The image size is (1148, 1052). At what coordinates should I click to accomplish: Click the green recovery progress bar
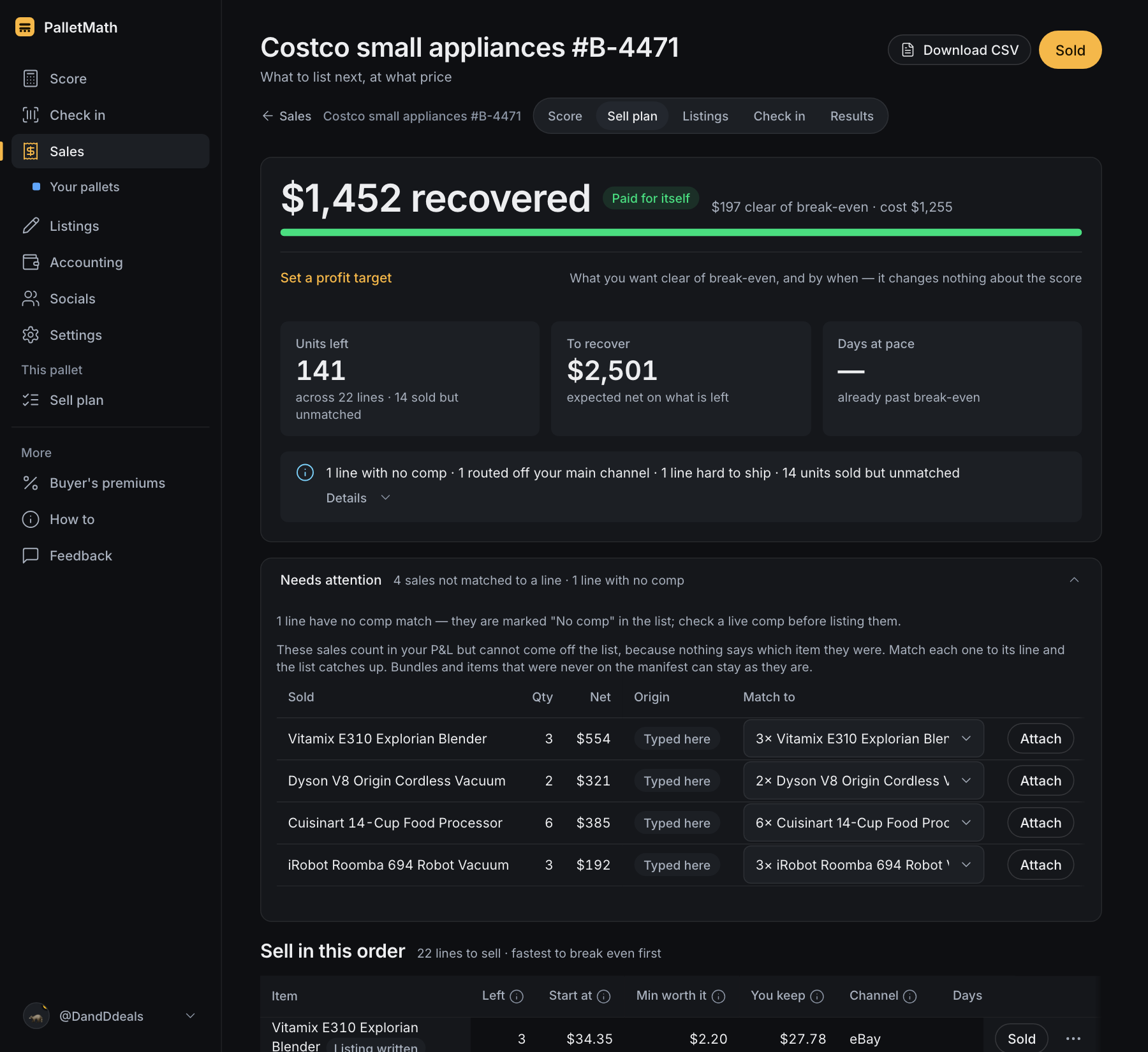(681, 232)
